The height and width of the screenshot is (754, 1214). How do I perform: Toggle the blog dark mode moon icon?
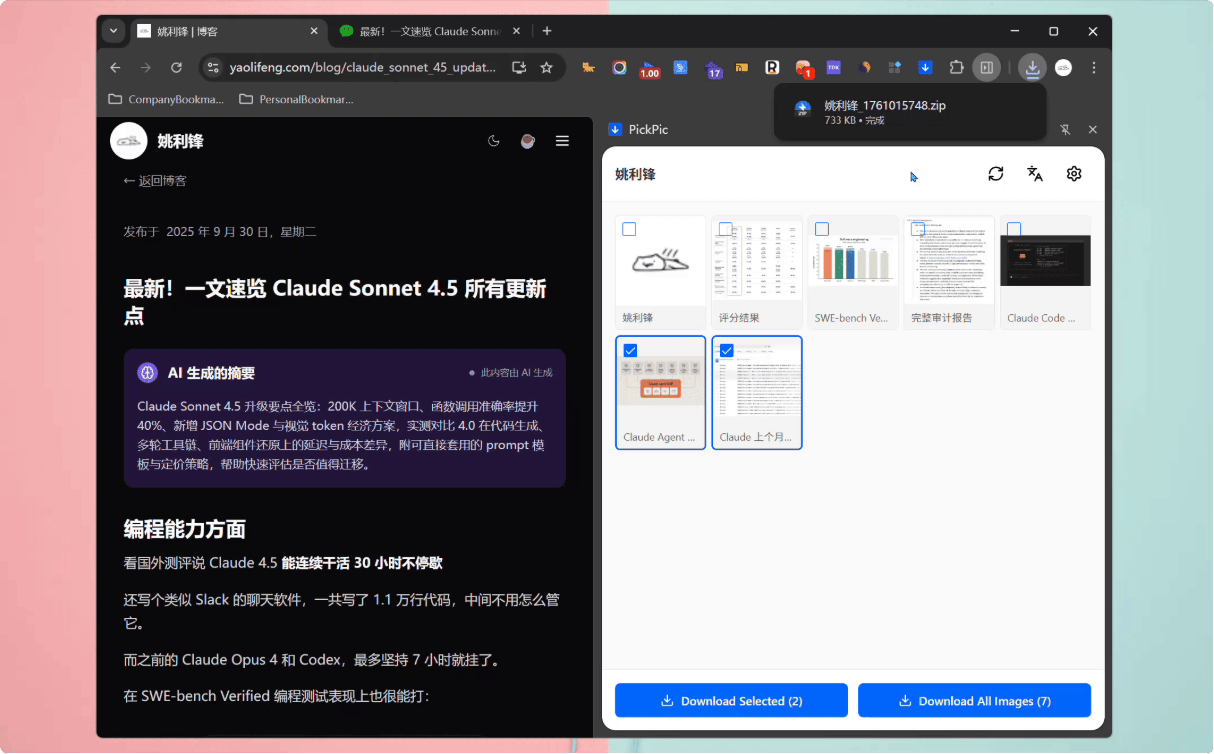click(x=493, y=141)
